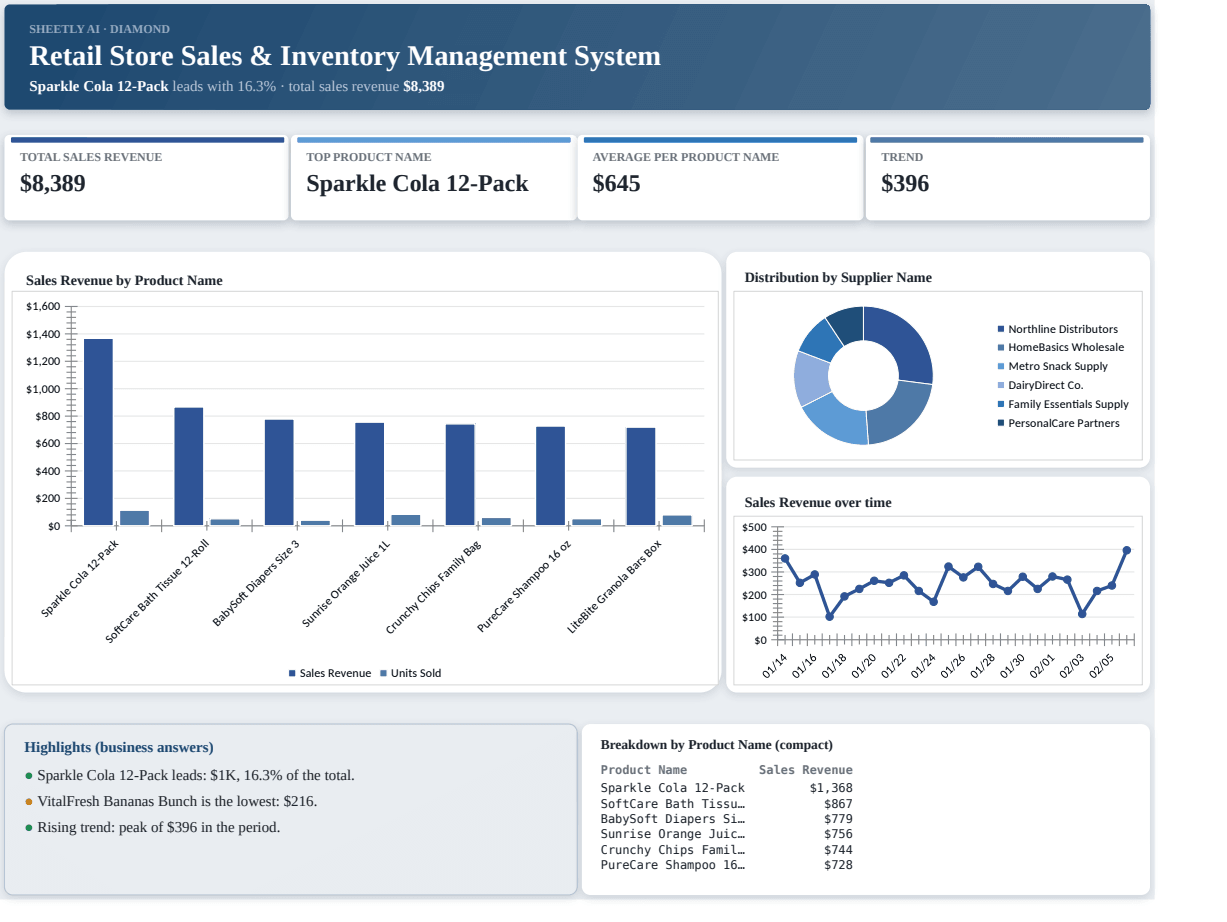The image size is (1227, 922).
Task: Select the SoftCare Bath Tissu… table row
Action: (727, 803)
